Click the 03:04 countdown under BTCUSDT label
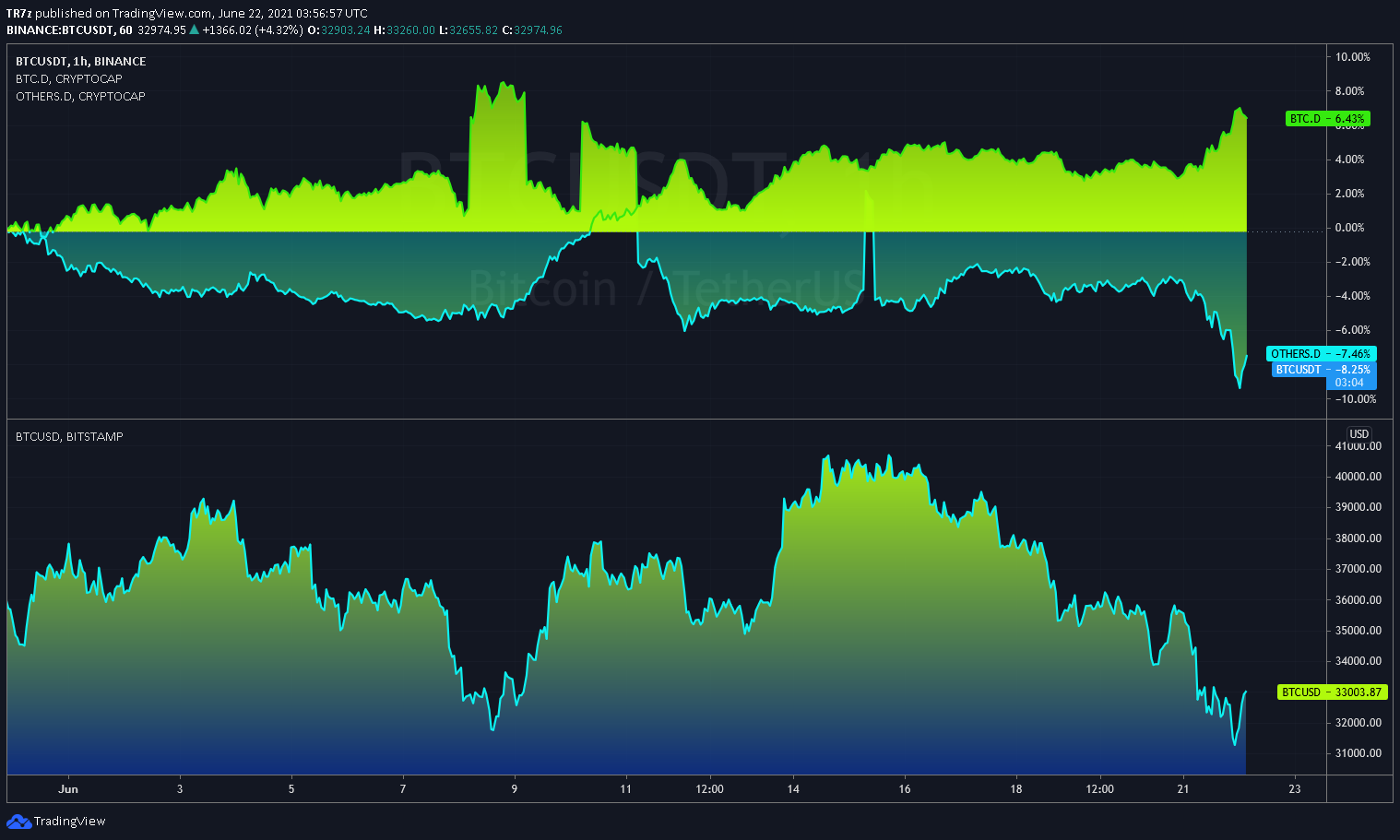 coord(1349,383)
